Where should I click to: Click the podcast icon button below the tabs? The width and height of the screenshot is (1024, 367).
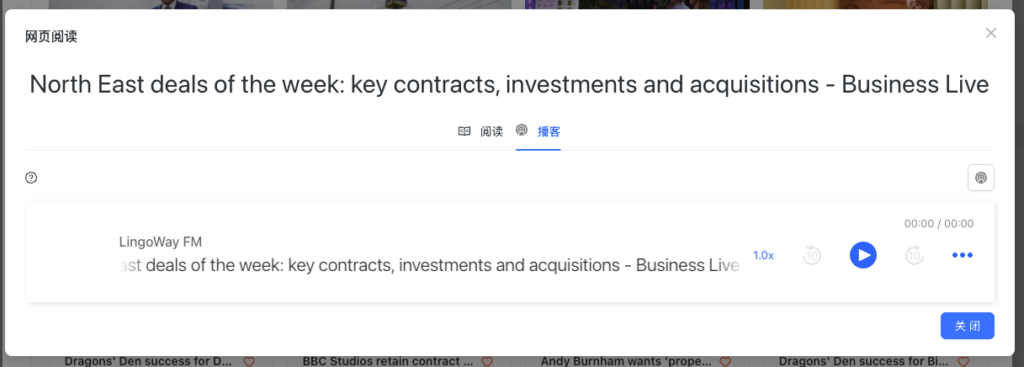pyautogui.click(x=980, y=178)
